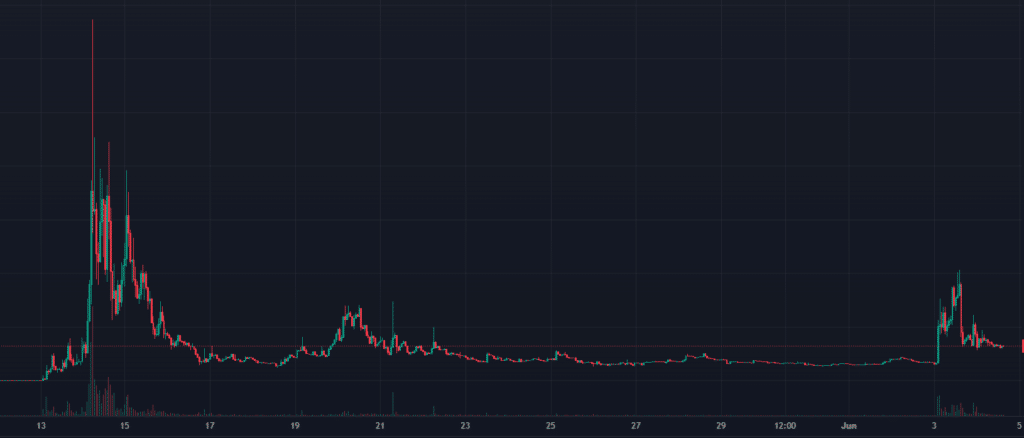Click the red current-price marker at right edge
The image size is (1024, 438).
(x=1021, y=346)
